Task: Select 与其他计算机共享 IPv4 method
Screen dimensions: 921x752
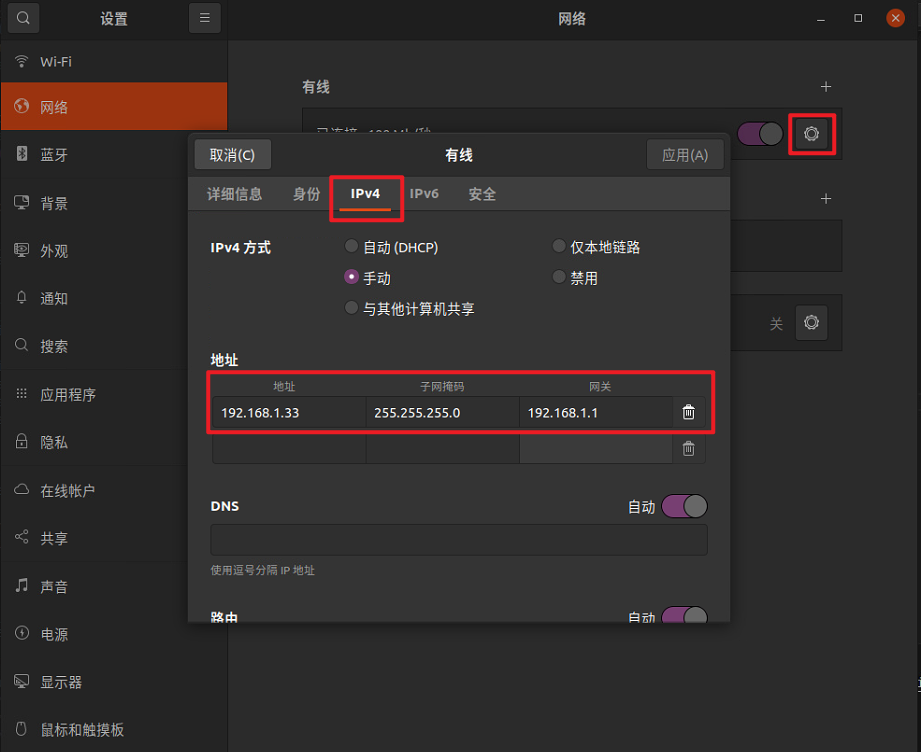Action: [409, 308]
